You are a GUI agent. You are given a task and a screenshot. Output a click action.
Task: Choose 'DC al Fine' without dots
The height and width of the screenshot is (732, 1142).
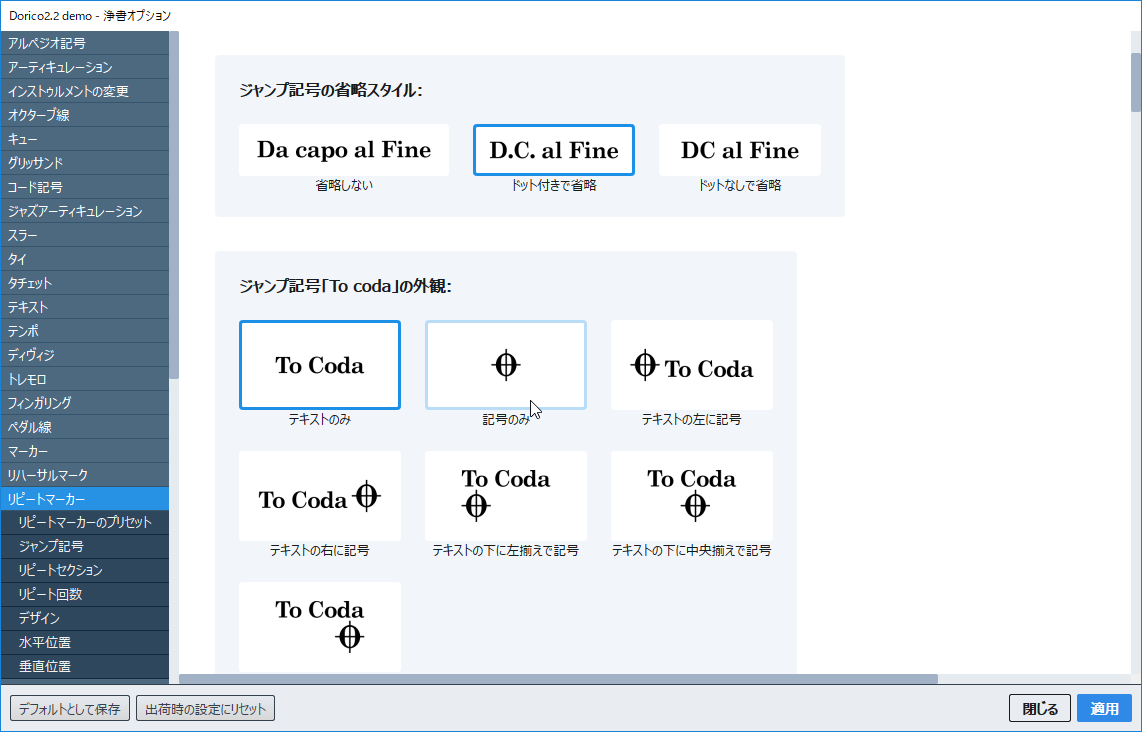pyautogui.click(x=739, y=150)
